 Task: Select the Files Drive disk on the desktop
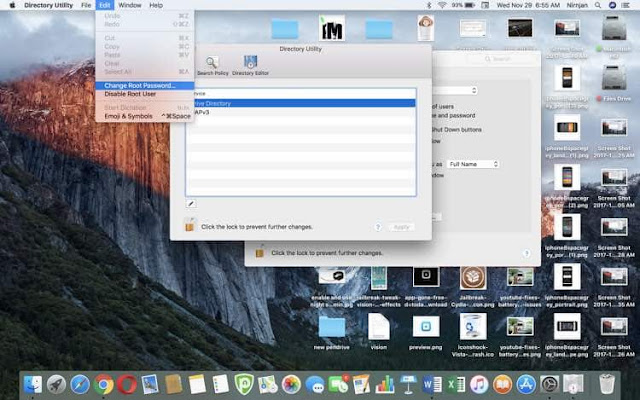614,83
